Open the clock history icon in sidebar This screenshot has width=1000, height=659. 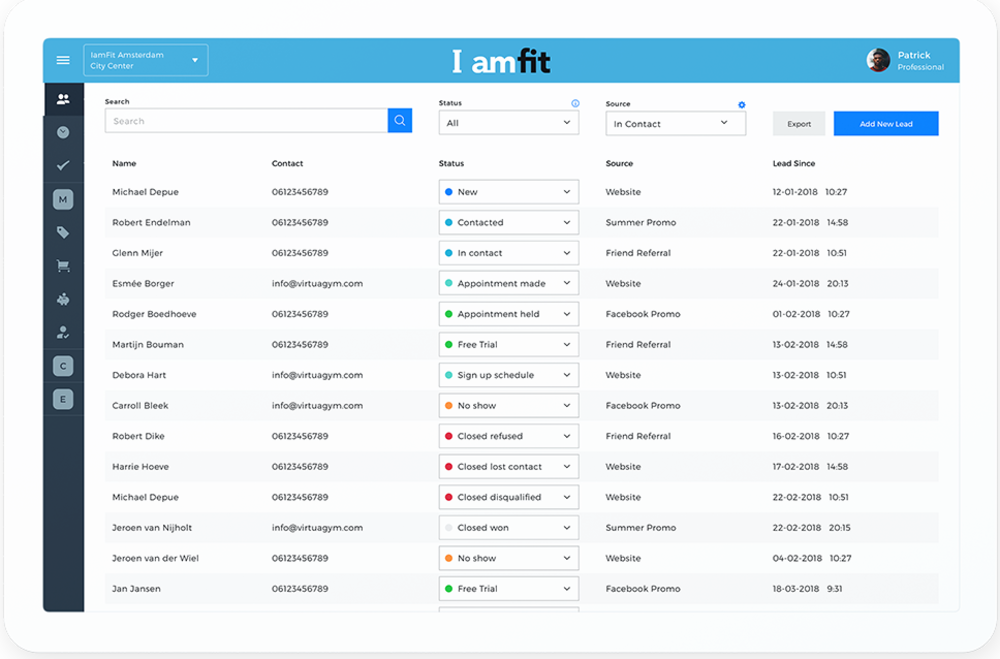pos(63,131)
